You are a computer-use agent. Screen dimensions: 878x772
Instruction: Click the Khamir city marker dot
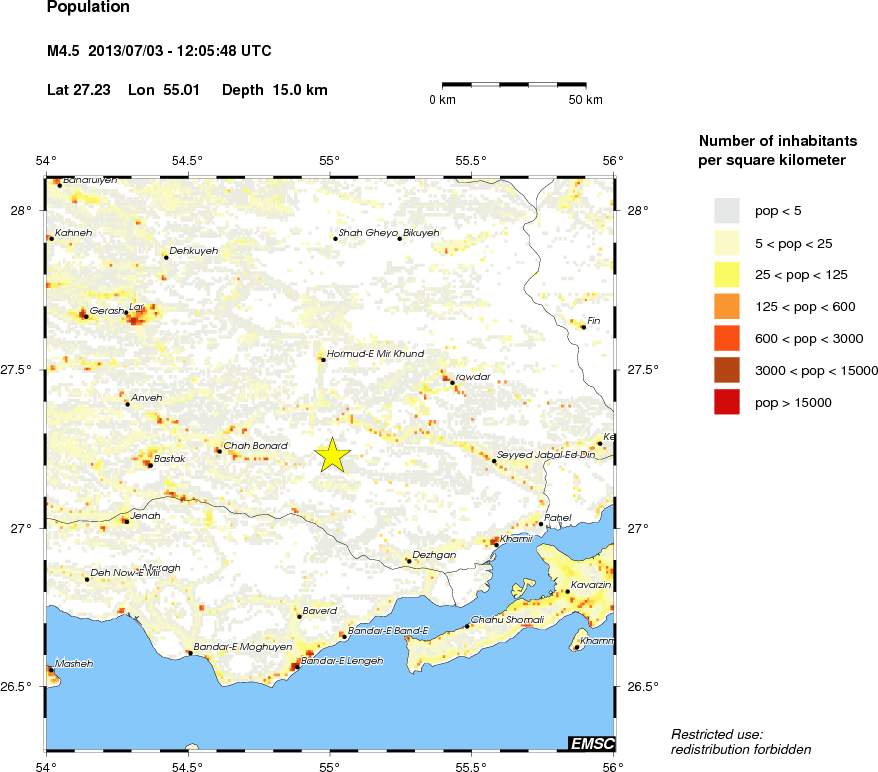point(496,545)
